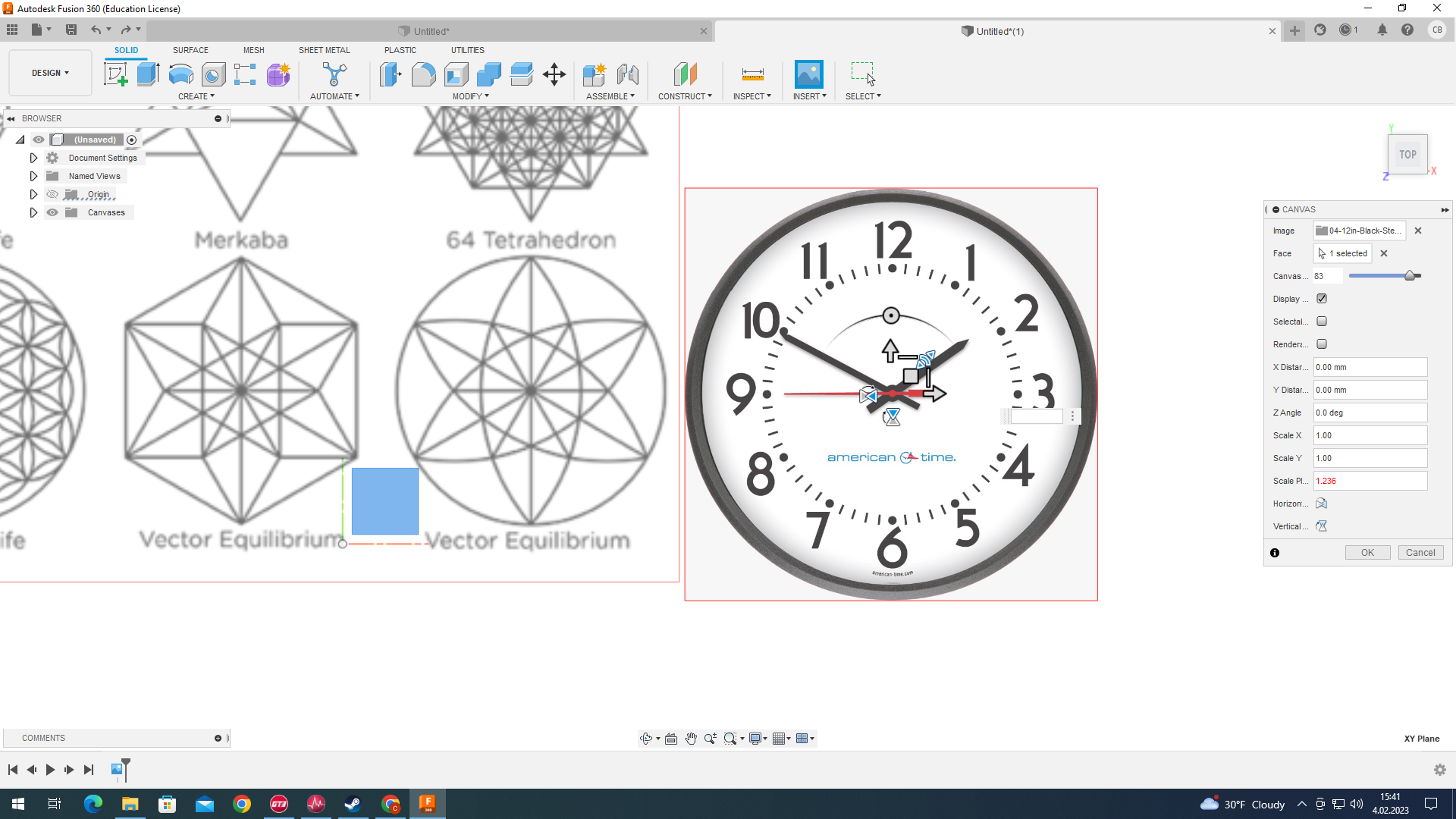Enable Rendered checkbox in Canvas panel
Screen dimensions: 1456x819
click(1322, 344)
